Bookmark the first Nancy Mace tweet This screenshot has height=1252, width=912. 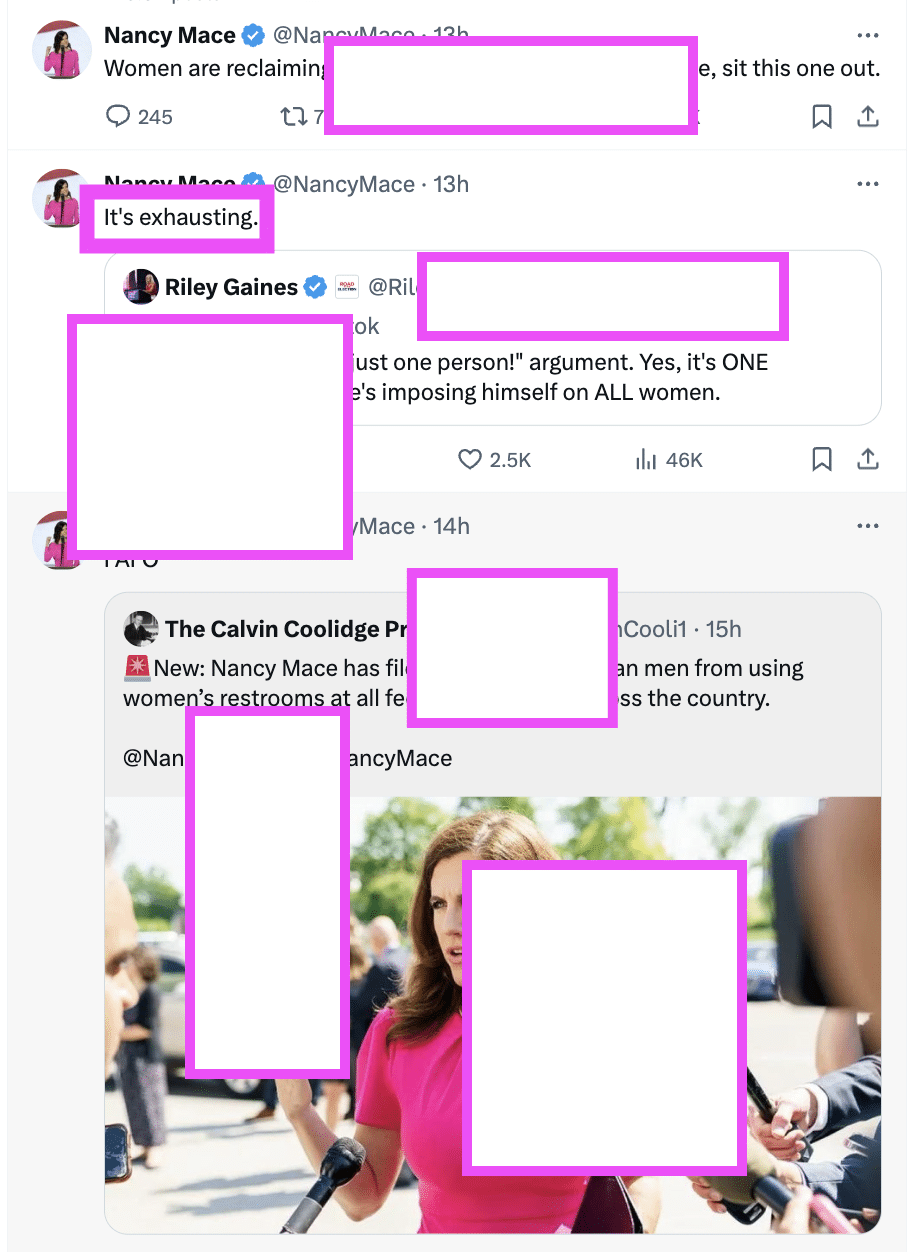coord(822,117)
